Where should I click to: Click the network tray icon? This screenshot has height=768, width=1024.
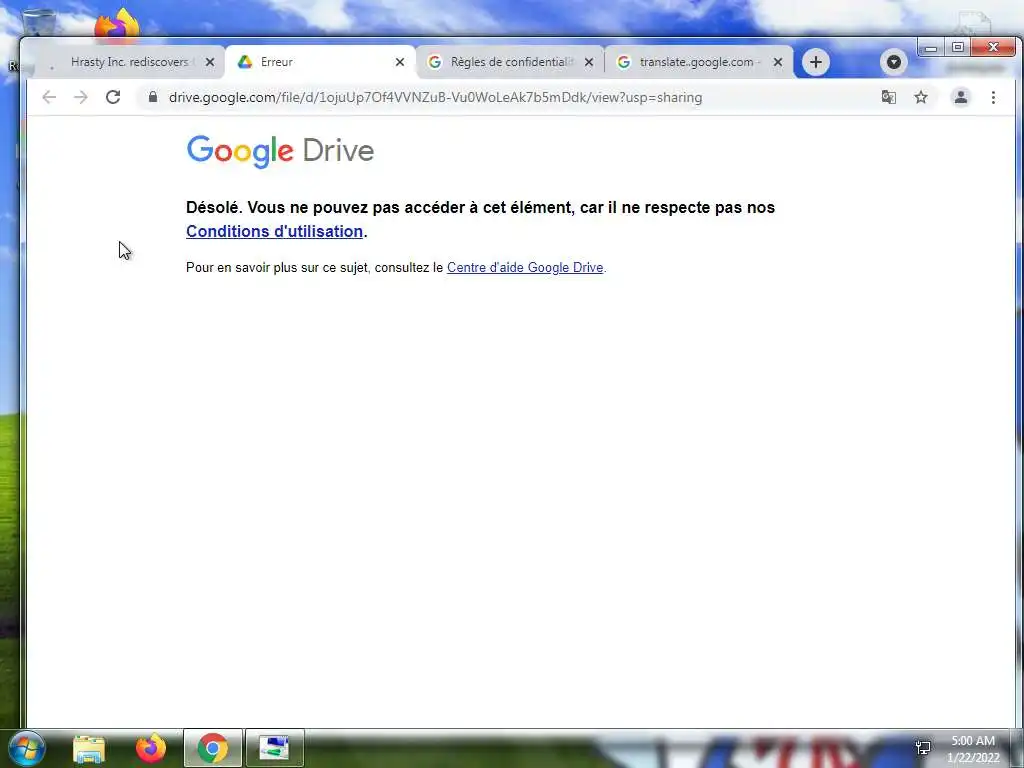(923, 748)
